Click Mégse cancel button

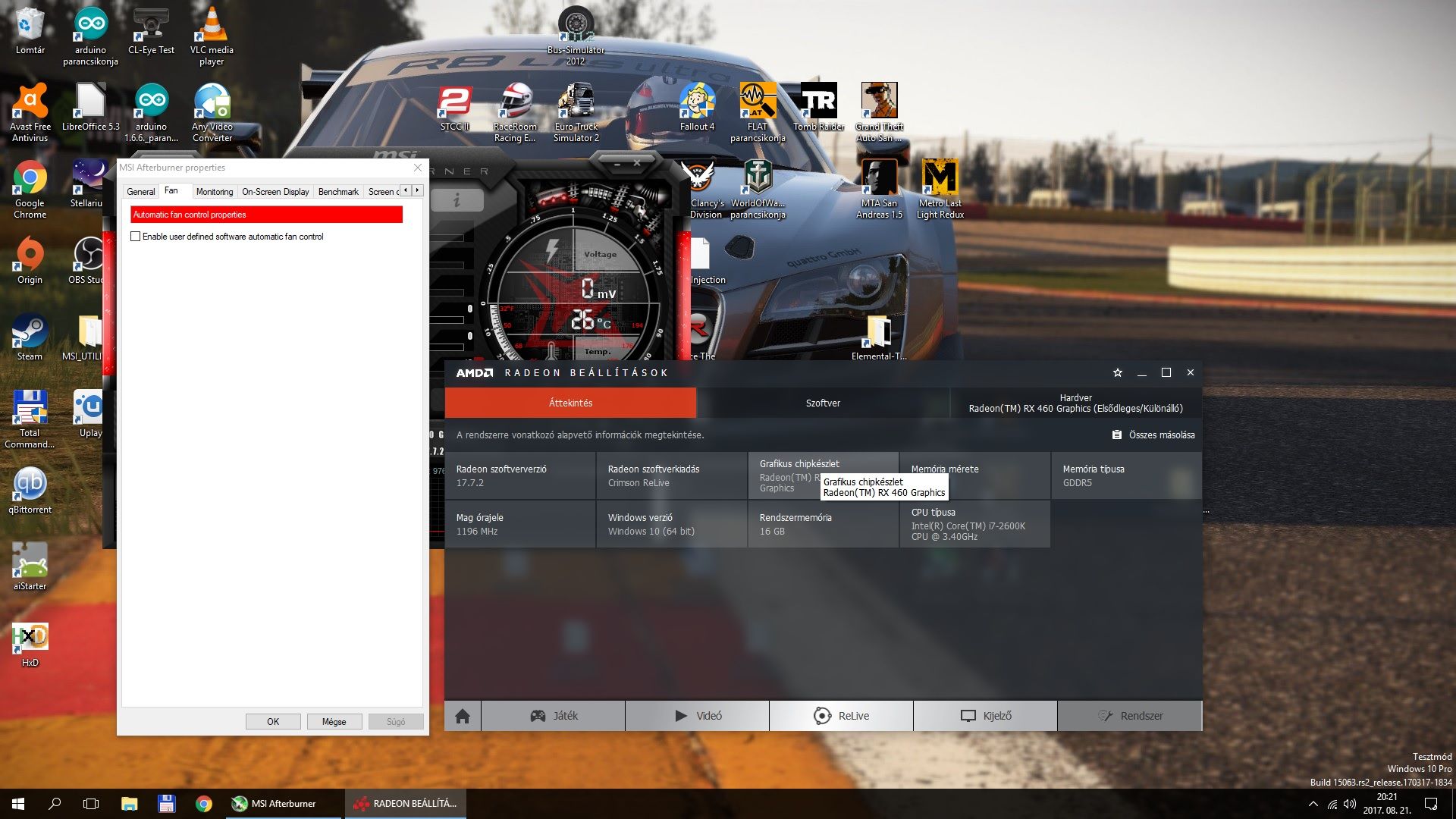(x=334, y=722)
